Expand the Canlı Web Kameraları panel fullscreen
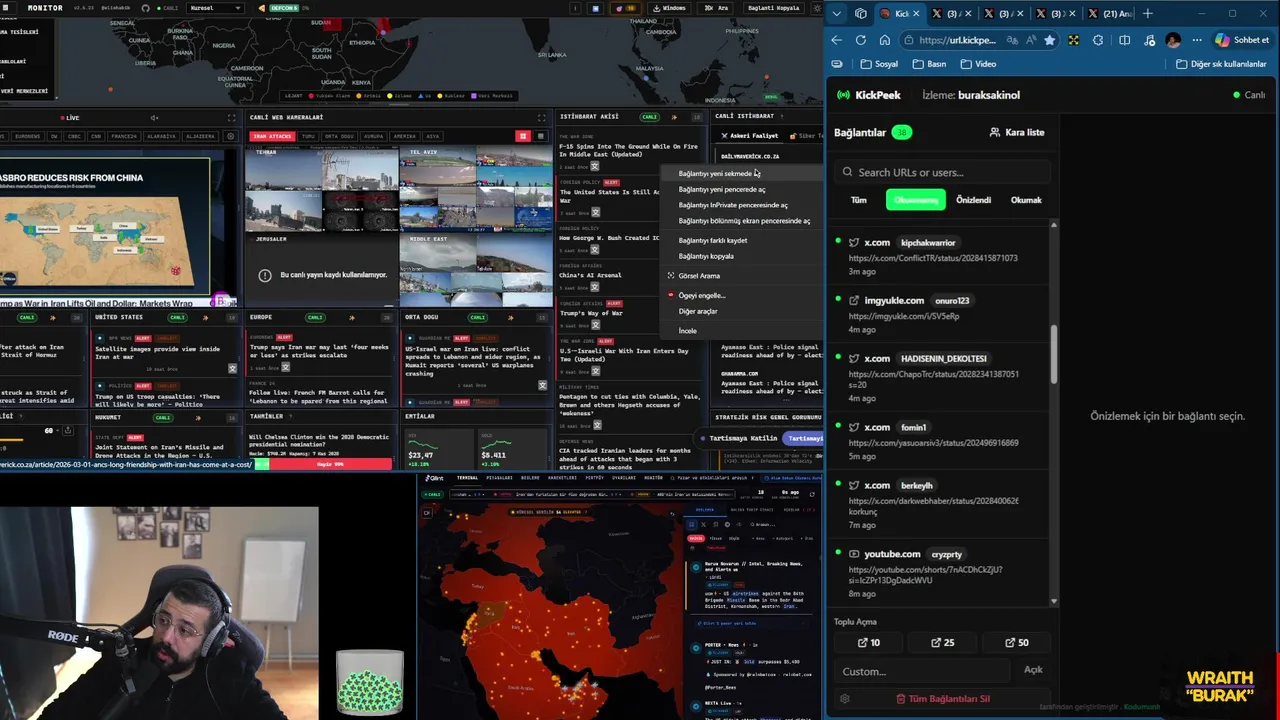Image resolution: width=1280 pixels, height=720 pixels. (x=541, y=118)
